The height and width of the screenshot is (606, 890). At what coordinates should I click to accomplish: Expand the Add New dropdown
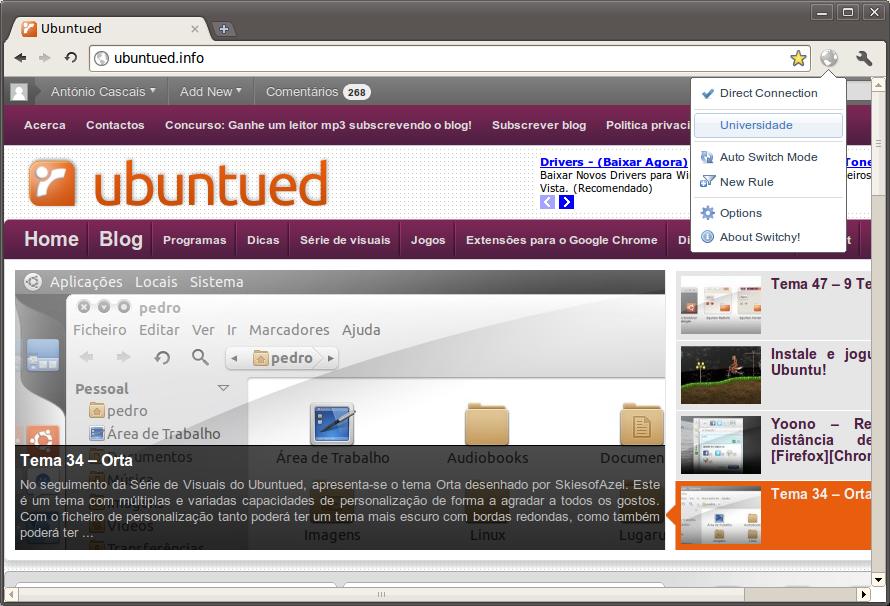pos(211,92)
